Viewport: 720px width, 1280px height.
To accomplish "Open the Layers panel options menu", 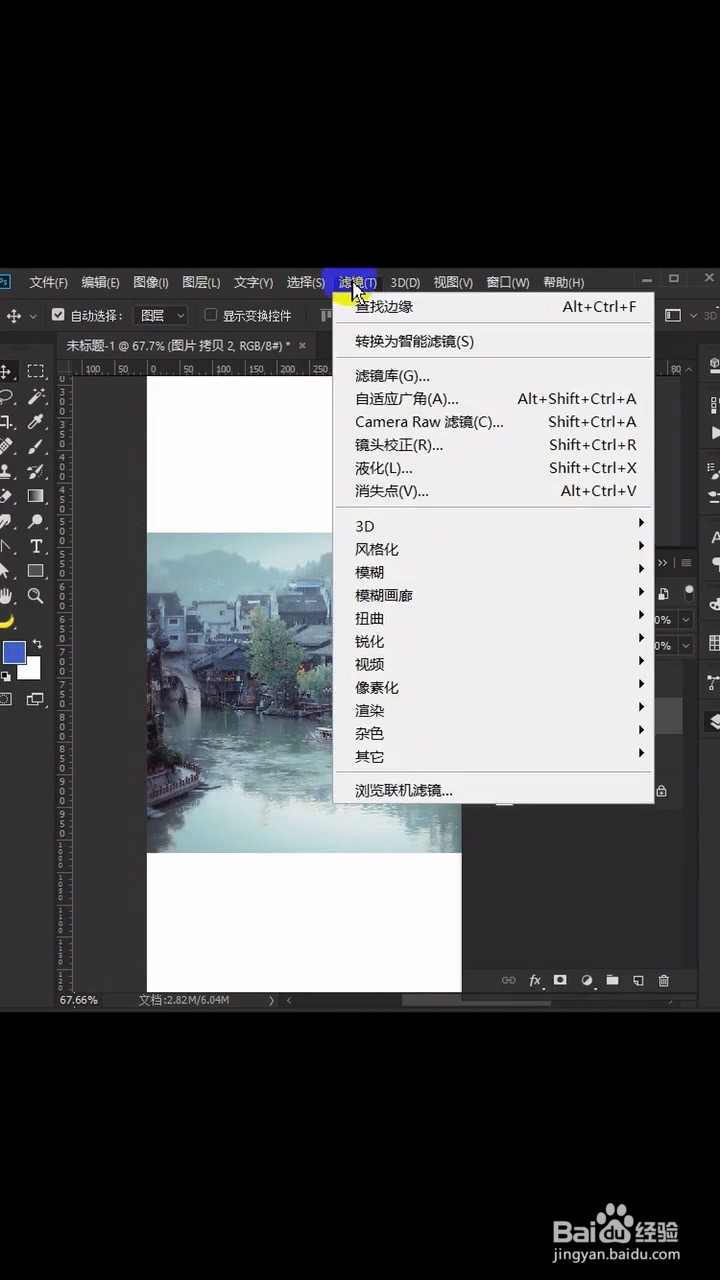I will 687,563.
